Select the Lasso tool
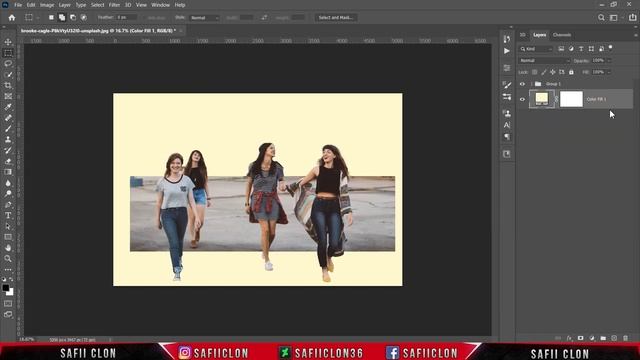Viewport: 640px width, 360px height. pos(8,64)
